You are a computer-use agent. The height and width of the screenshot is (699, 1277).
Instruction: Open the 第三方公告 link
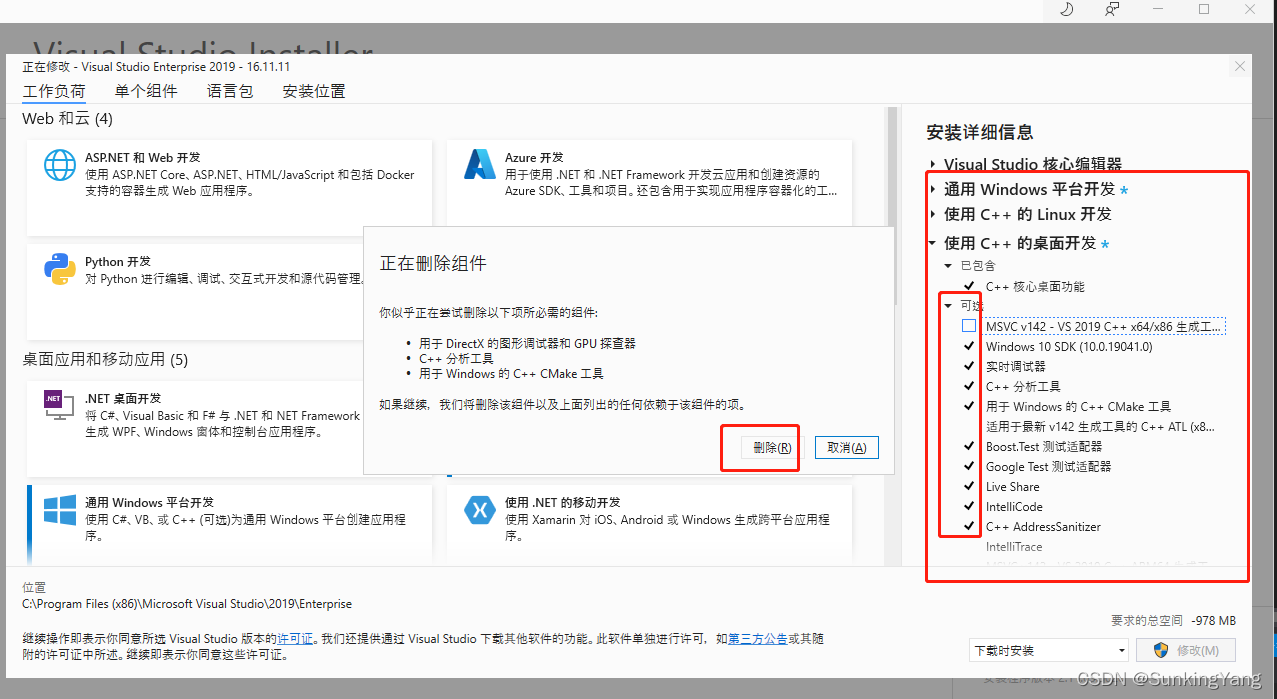coord(758,638)
